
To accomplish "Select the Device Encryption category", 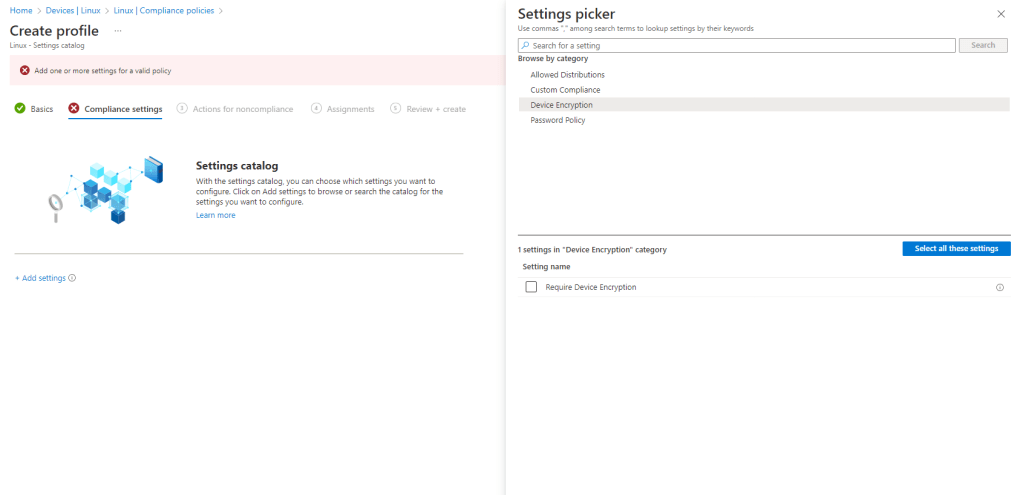I will click(561, 105).
